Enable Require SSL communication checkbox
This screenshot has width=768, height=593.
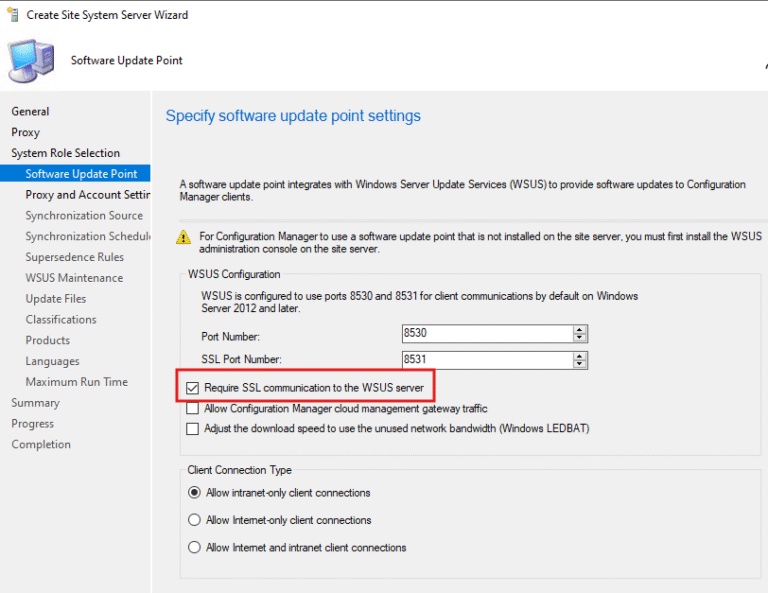(x=193, y=387)
